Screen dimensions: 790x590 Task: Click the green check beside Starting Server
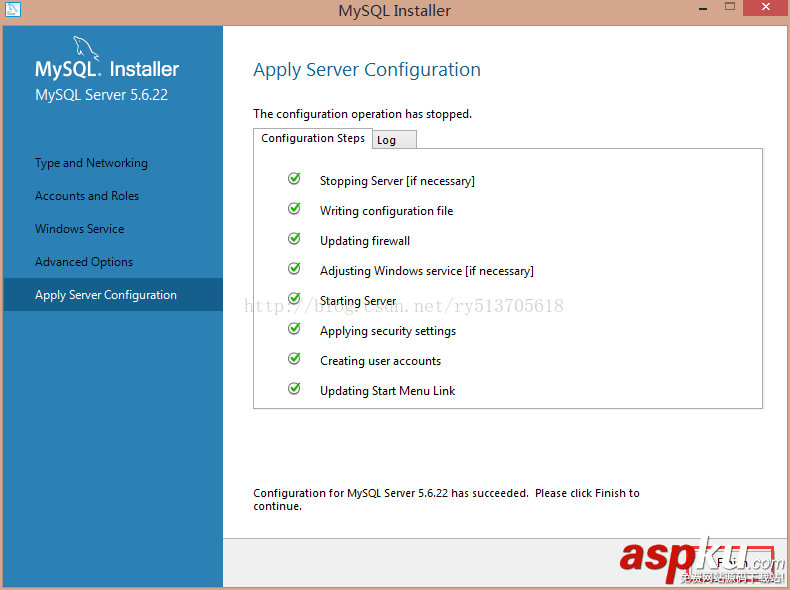click(294, 299)
